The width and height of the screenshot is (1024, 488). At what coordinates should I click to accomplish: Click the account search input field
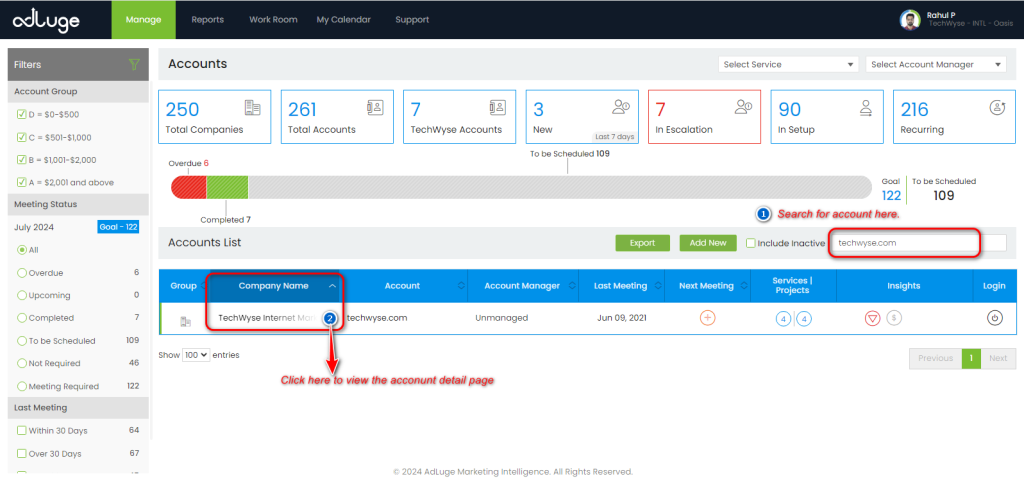pos(905,243)
